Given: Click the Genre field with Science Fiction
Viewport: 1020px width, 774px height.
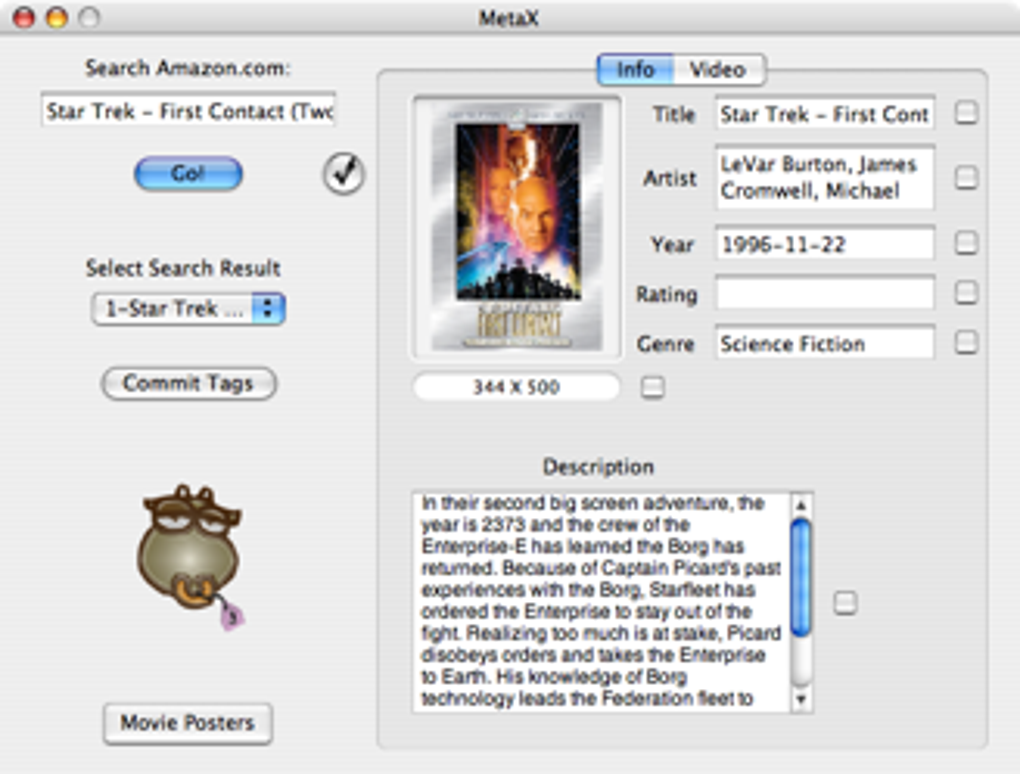Looking at the screenshot, I should tap(825, 343).
